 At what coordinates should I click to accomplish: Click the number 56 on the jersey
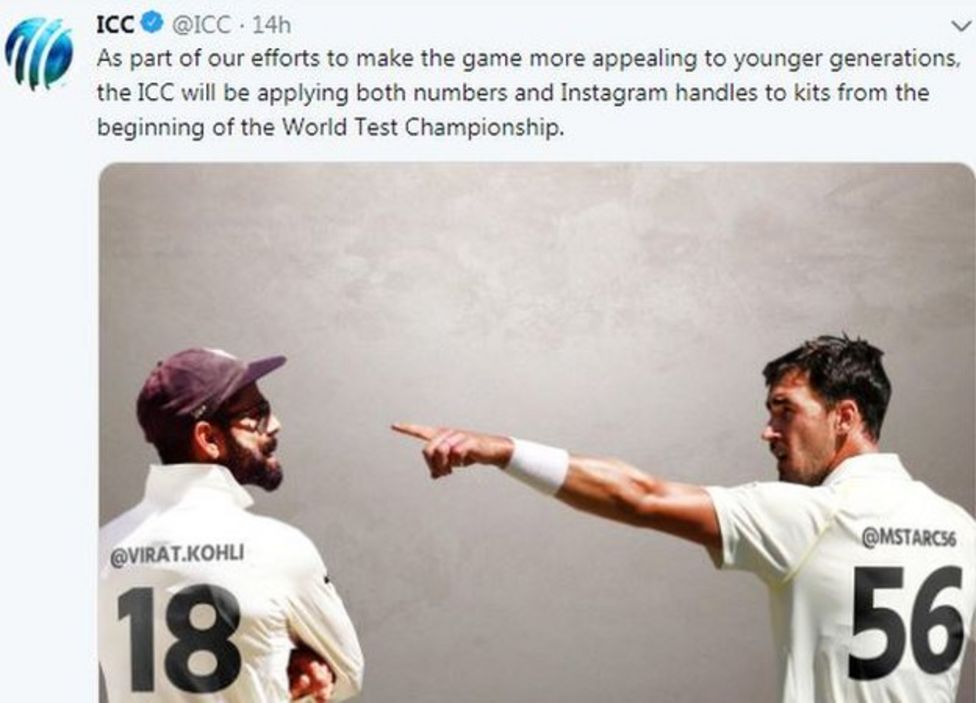[906, 622]
